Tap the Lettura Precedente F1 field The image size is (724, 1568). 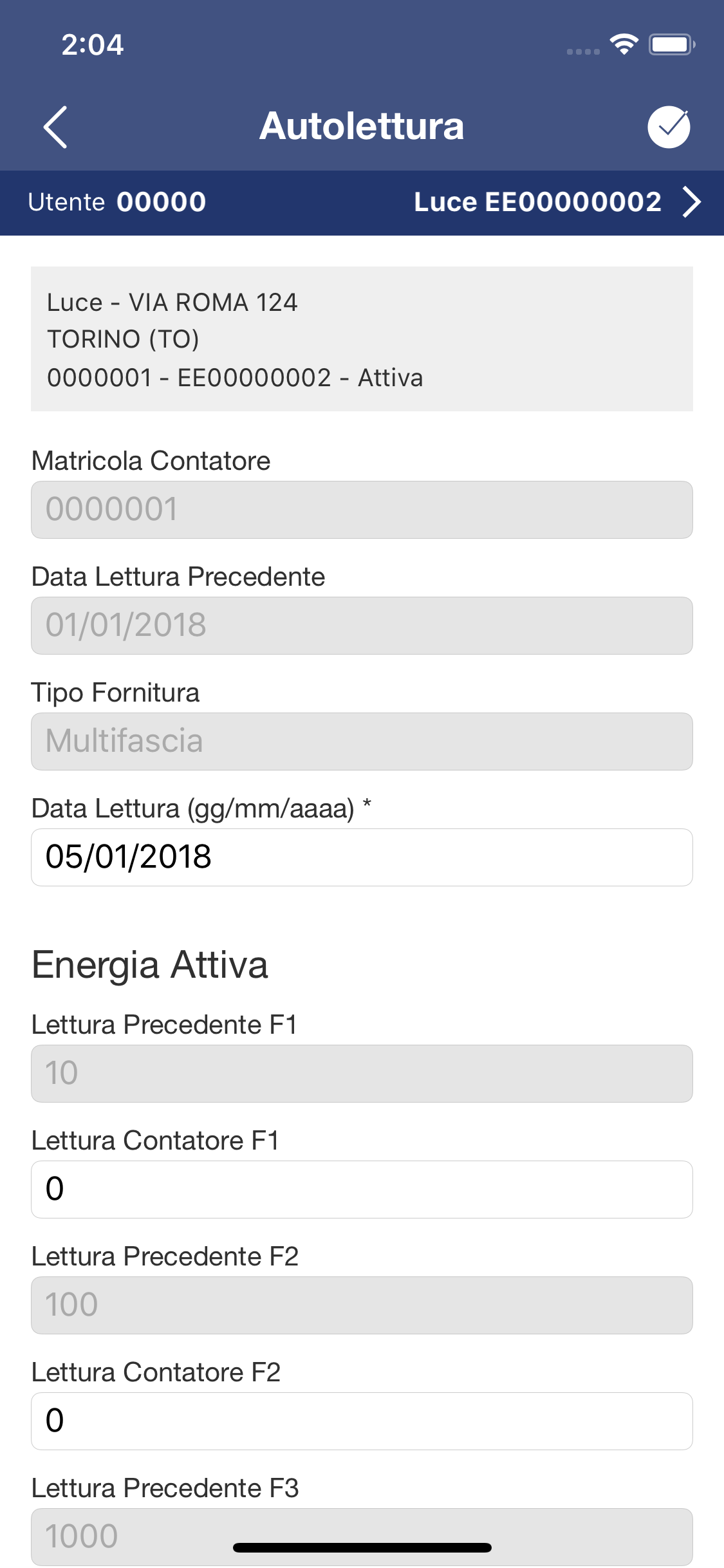pyautogui.click(x=362, y=1074)
